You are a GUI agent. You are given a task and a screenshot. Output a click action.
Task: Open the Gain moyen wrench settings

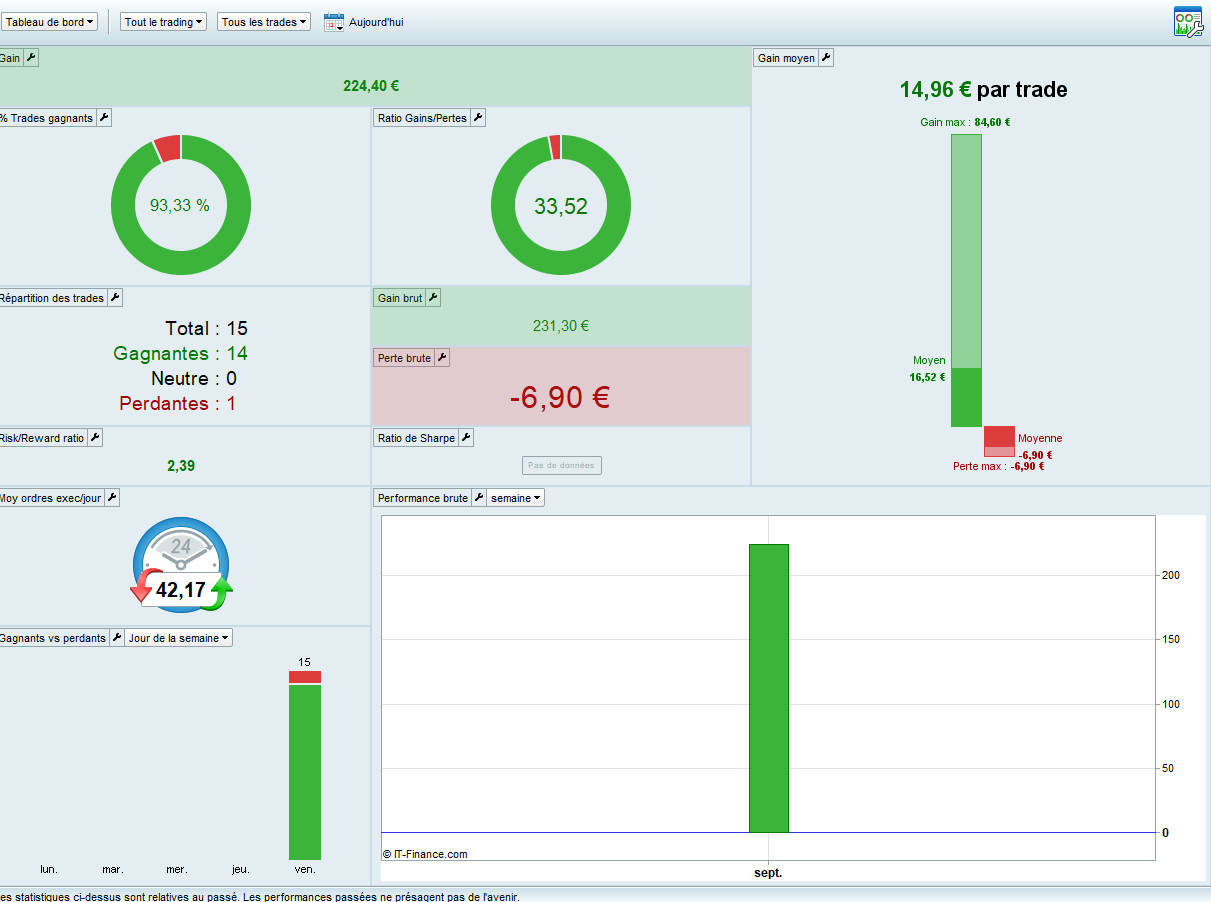[826, 58]
